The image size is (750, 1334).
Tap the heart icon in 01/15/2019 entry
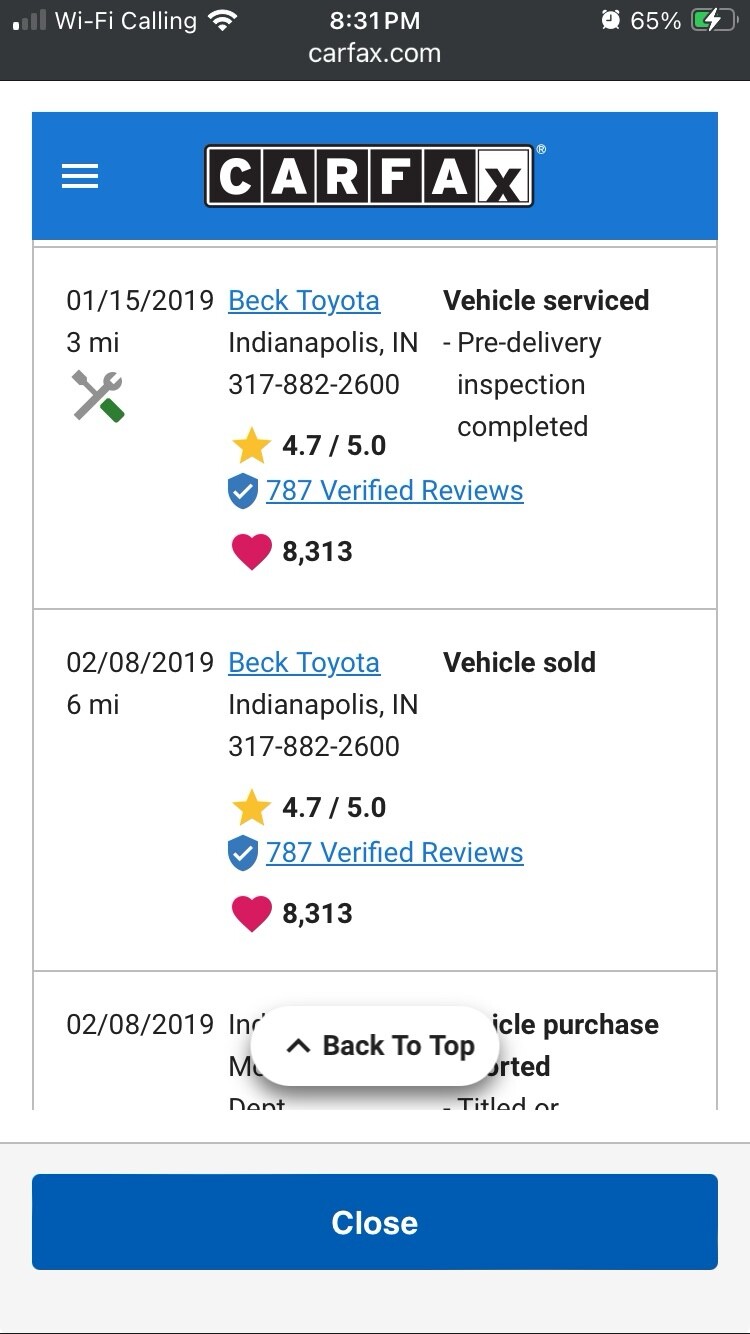[251, 552]
